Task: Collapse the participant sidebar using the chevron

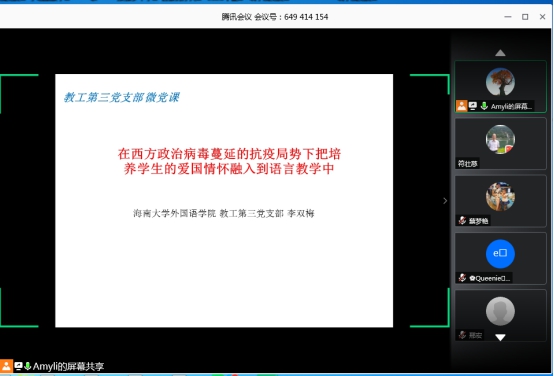Action: tap(445, 201)
